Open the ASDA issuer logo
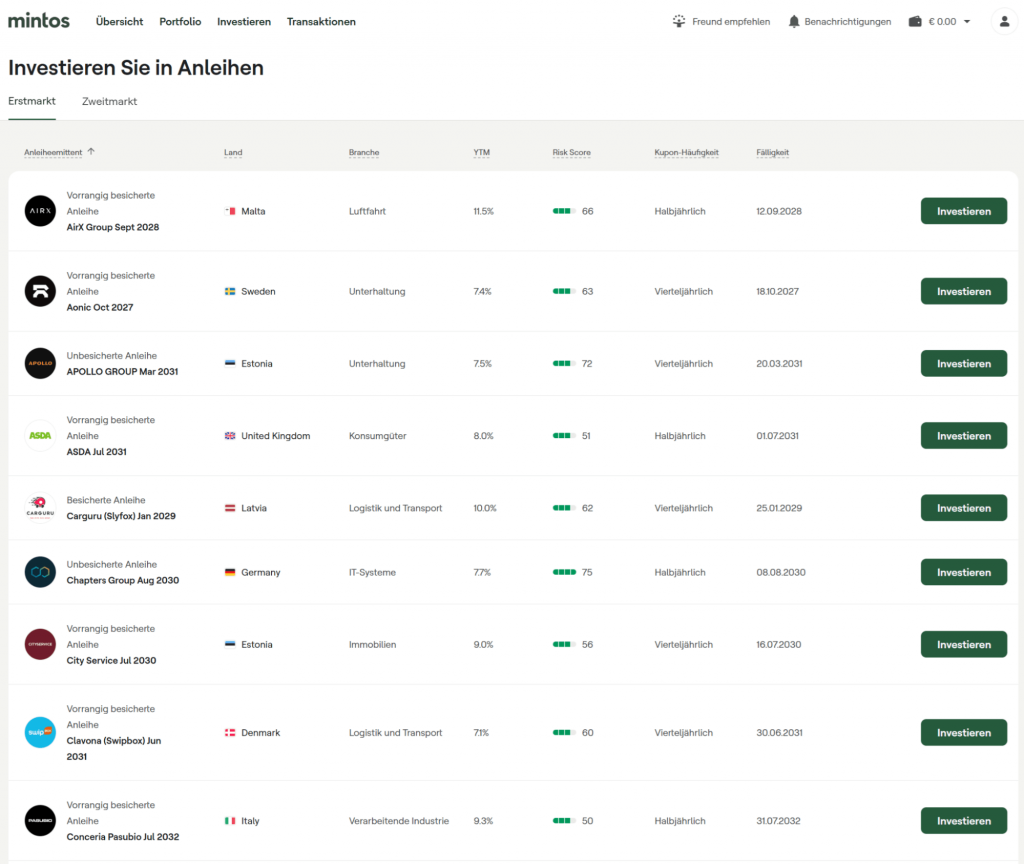 tap(40, 436)
